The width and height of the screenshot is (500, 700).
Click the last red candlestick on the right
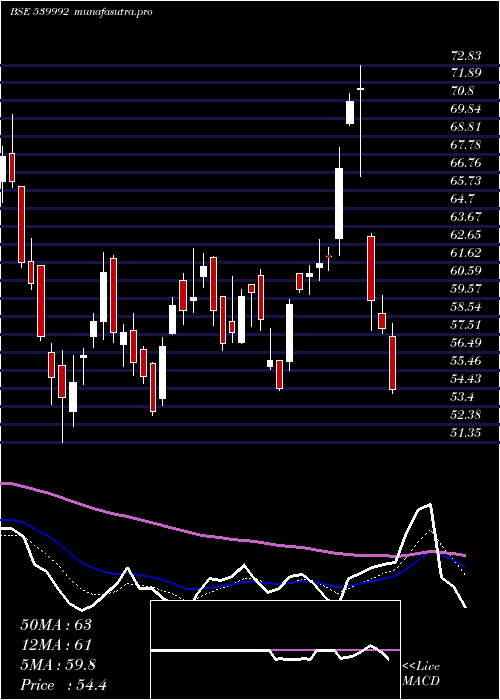[x=392, y=362]
